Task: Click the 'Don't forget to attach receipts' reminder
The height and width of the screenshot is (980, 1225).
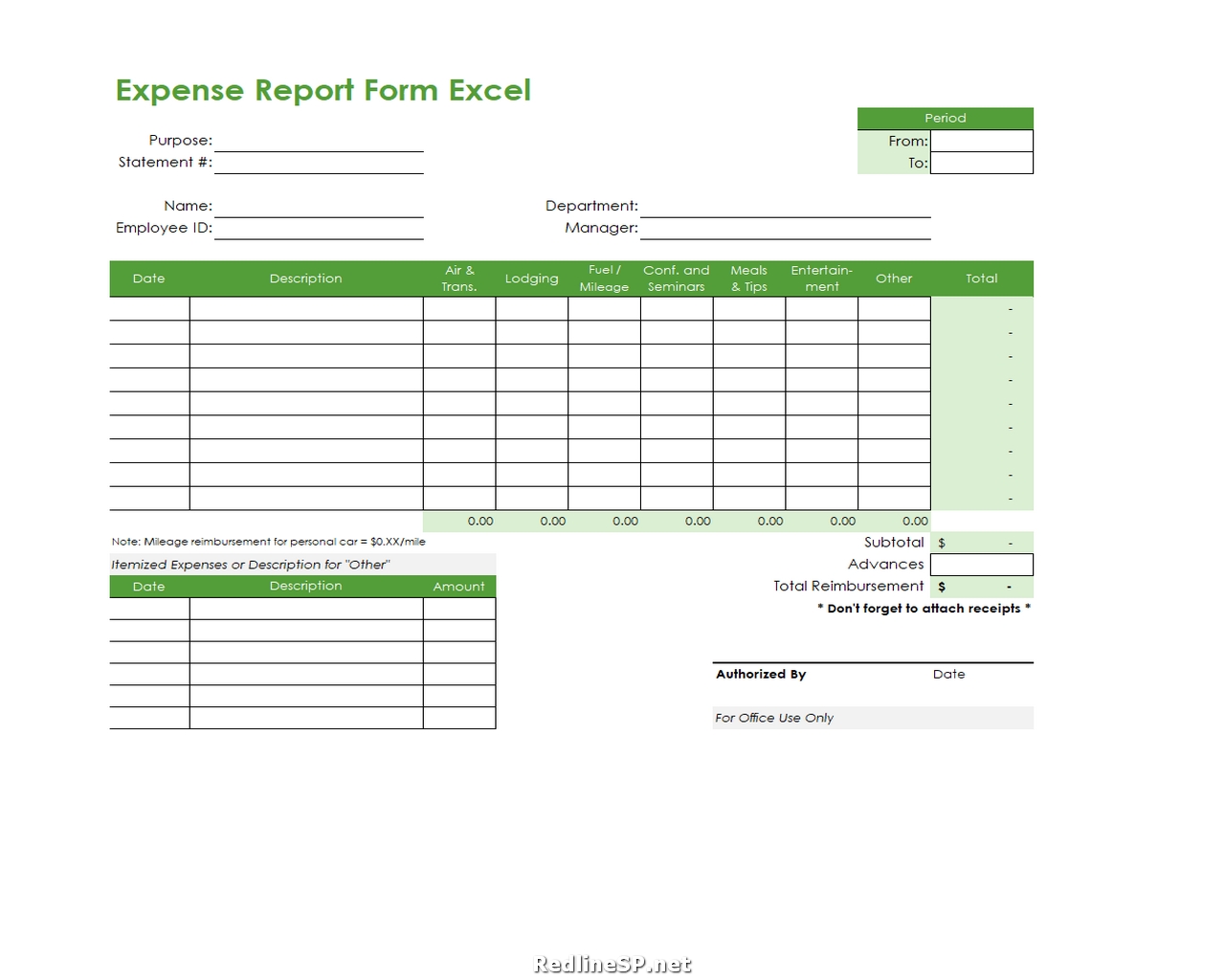Action: click(924, 609)
